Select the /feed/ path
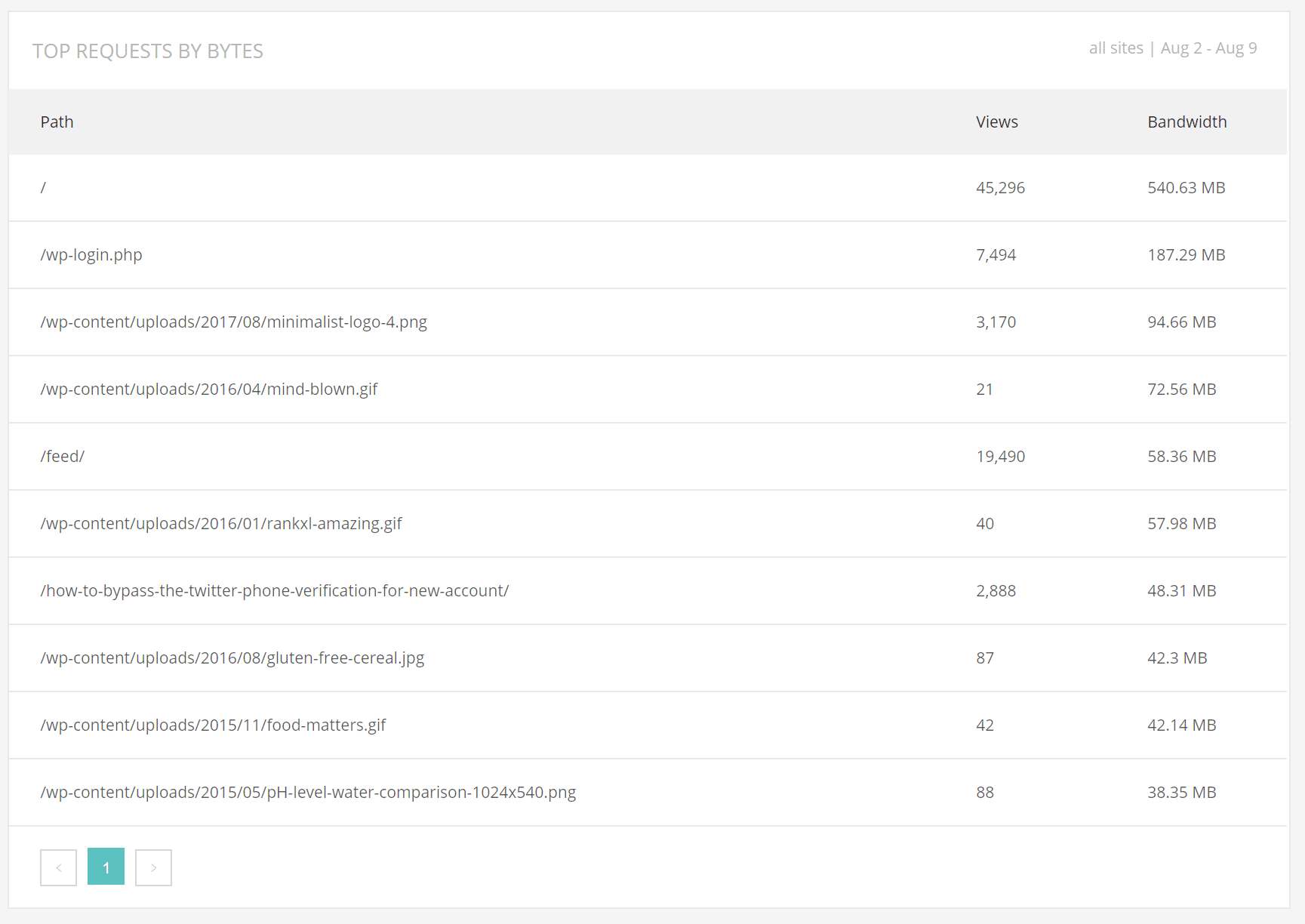Screen dimensions: 1305x924 (x=62, y=457)
